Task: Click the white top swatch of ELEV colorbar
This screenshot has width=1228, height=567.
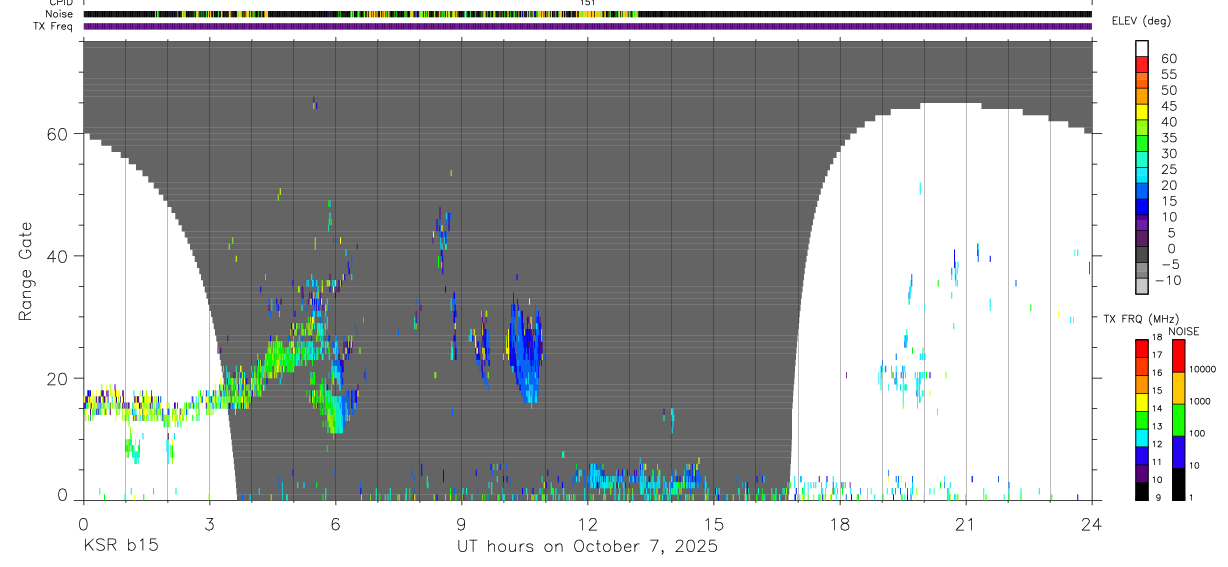Action: (1142, 48)
